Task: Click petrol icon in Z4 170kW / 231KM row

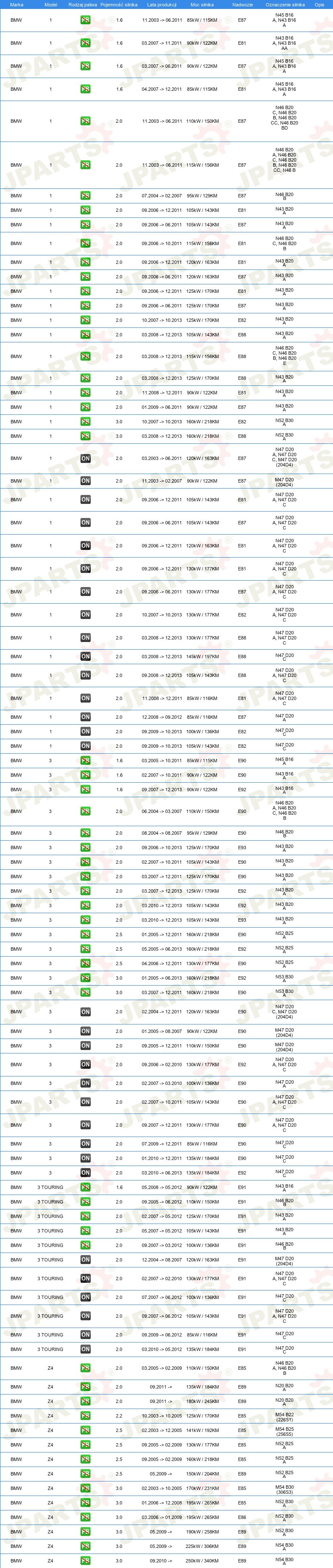Action: pyautogui.click(x=85, y=1488)
